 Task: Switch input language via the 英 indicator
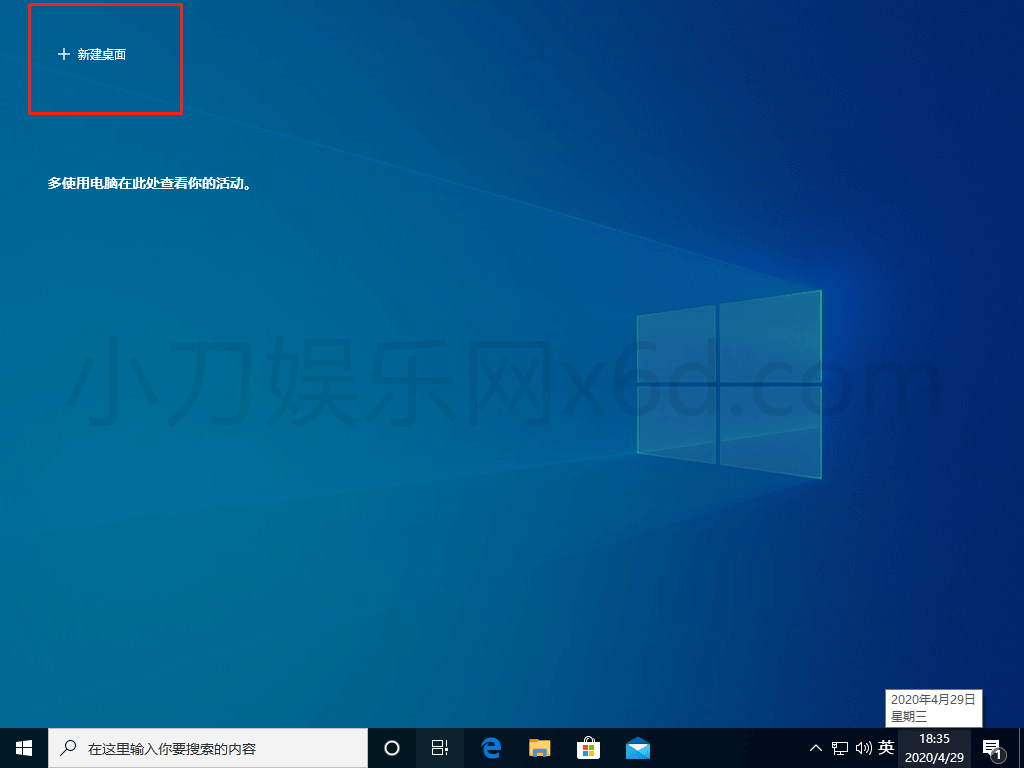886,747
